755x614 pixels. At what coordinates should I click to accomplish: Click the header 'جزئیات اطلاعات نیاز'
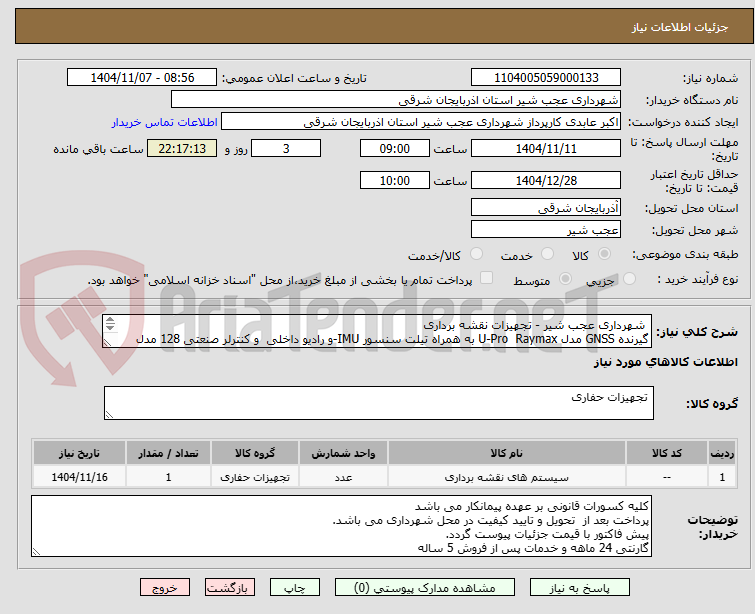pyautogui.click(x=679, y=27)
